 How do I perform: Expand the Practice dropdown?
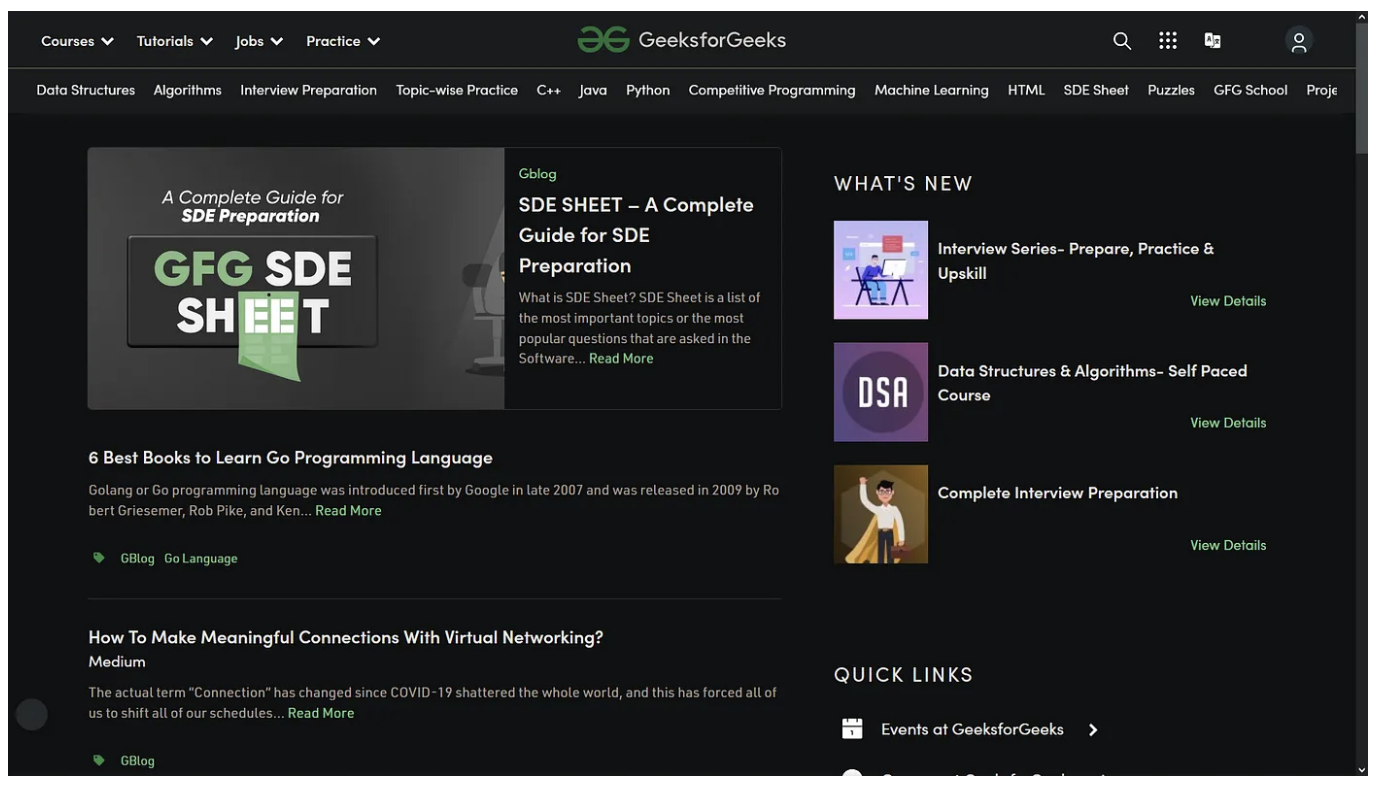click(x=343, y=41)
